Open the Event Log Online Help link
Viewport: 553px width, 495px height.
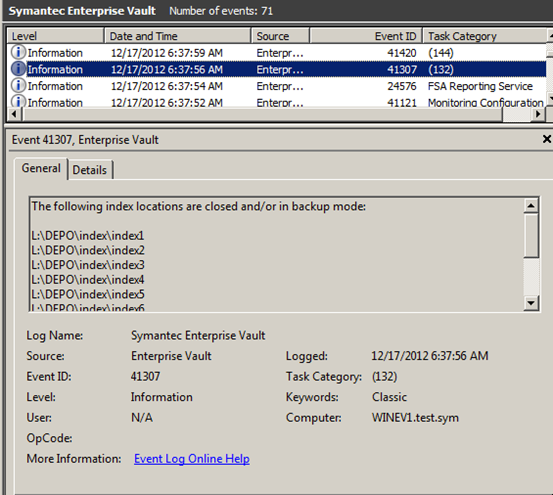point(192,459)
